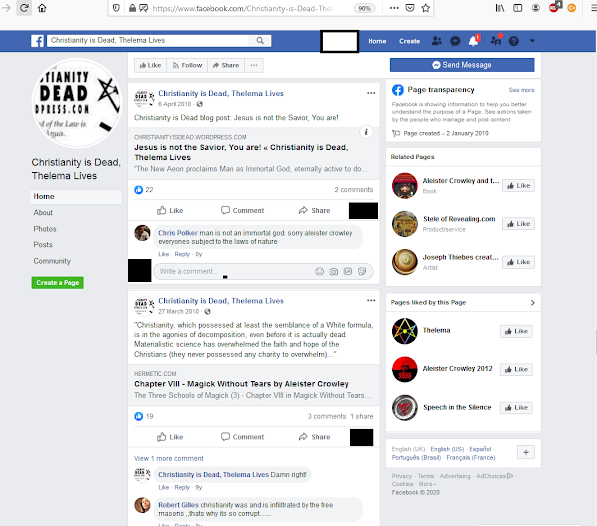Open the page's more options ellipsis button
The image size is (597, 526).
click(254, 65)
